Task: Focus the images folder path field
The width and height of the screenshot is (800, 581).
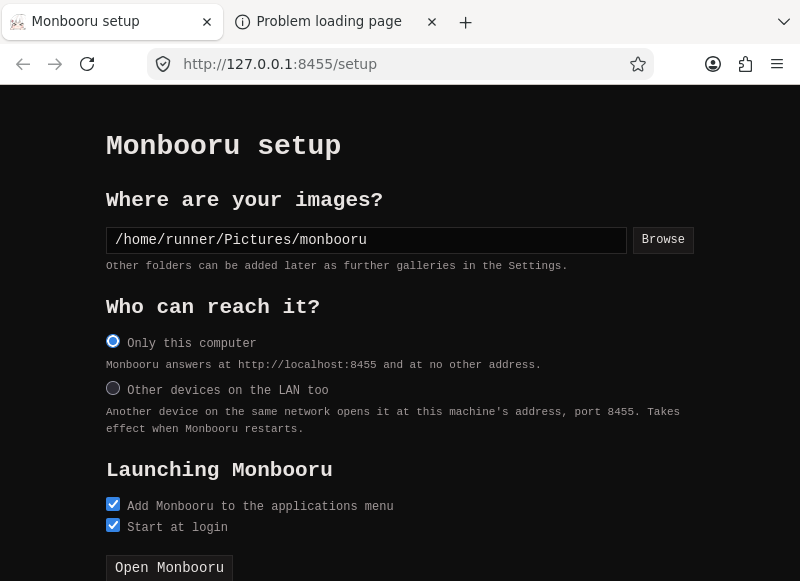Action: 366,240
